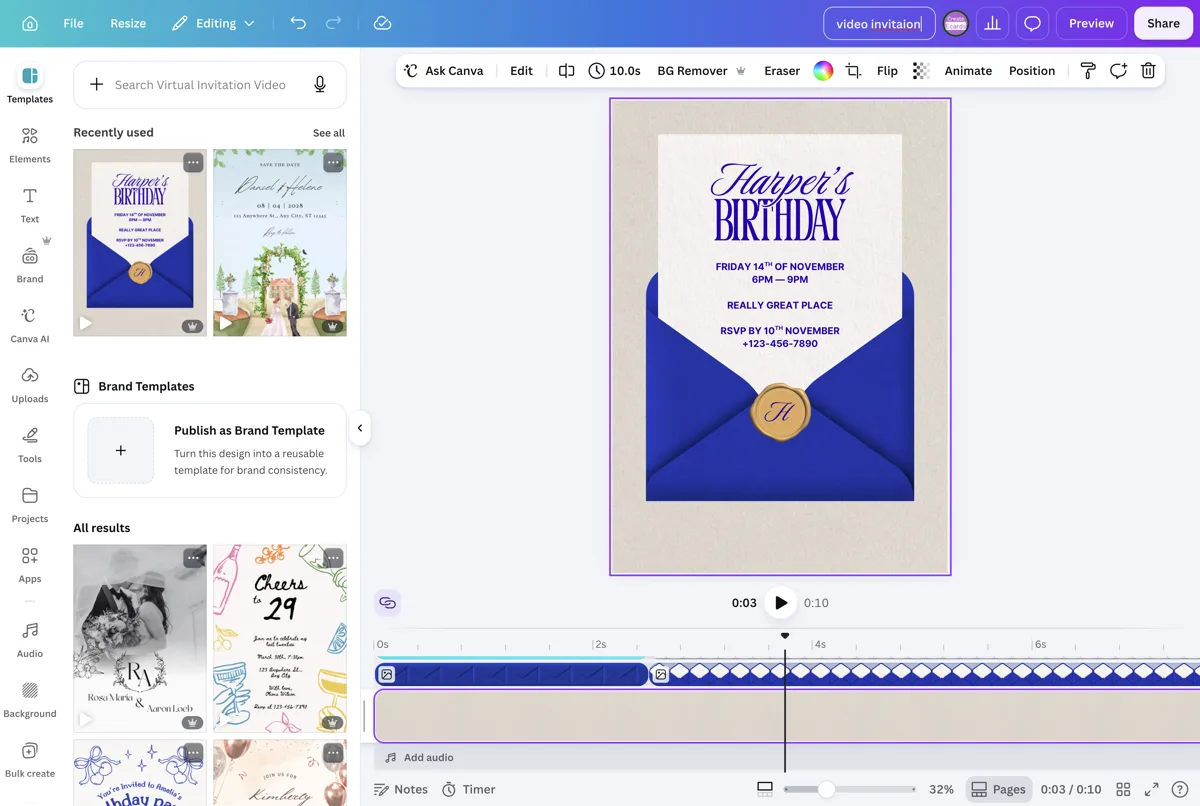Redo the last action

[334, 23]
